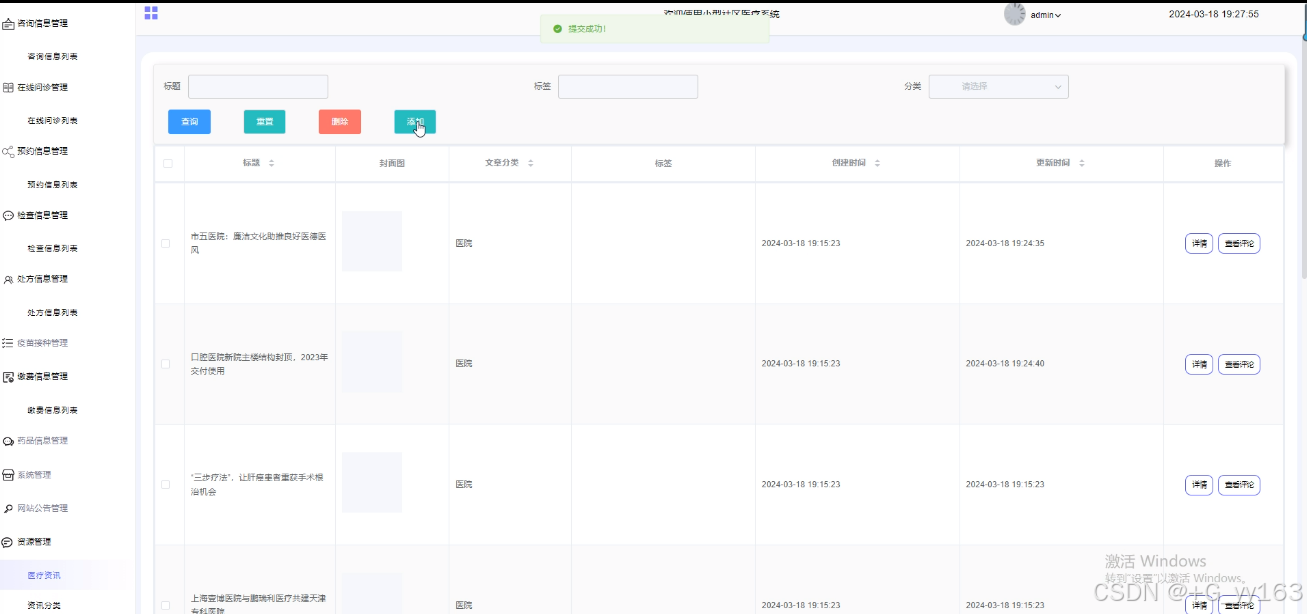Click the 缴费信息管理 document icon

(x=8, y=376)
